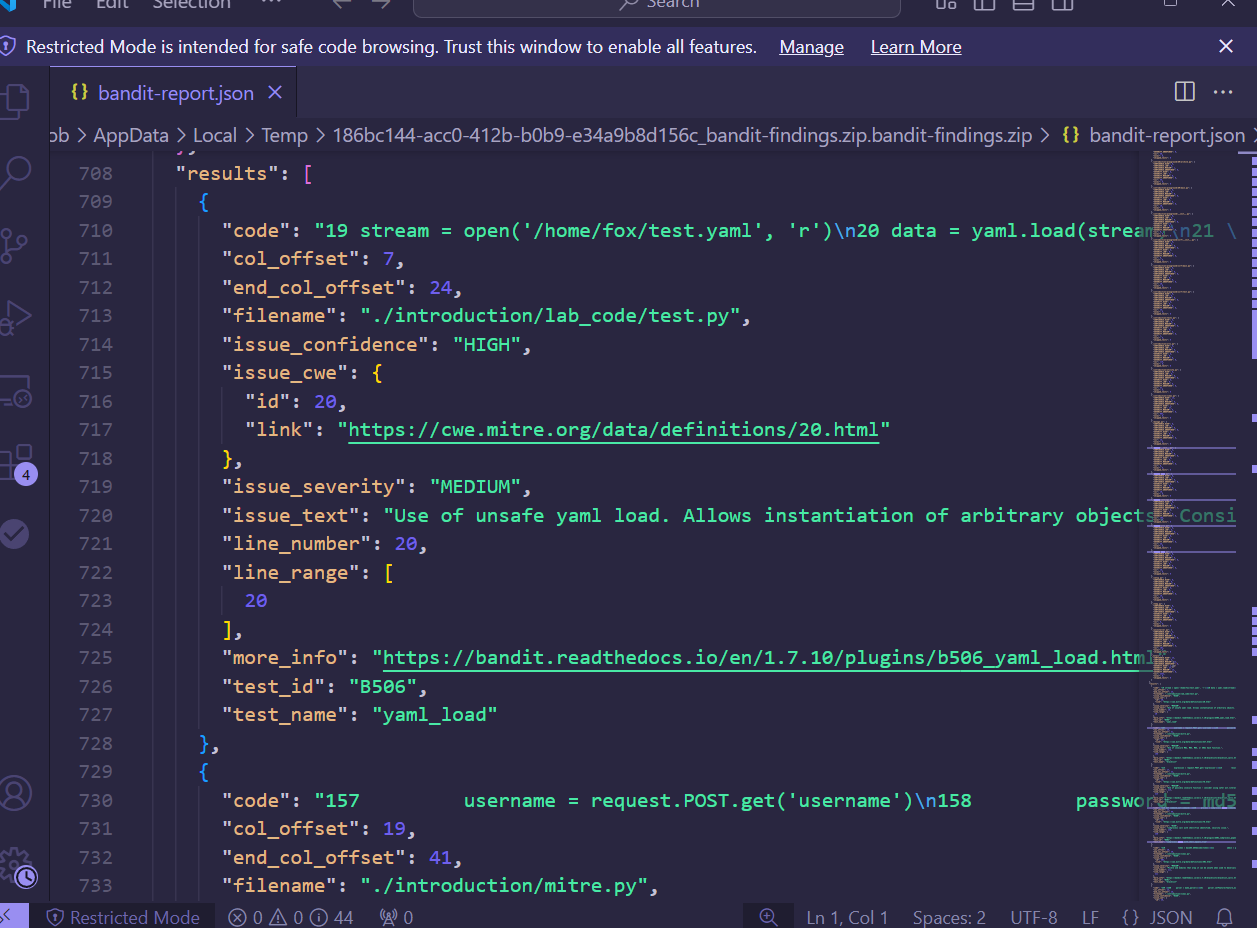
Task: Open the bandit-report.json breadcrumb dropdown
Action: (x=1166, y=134)
